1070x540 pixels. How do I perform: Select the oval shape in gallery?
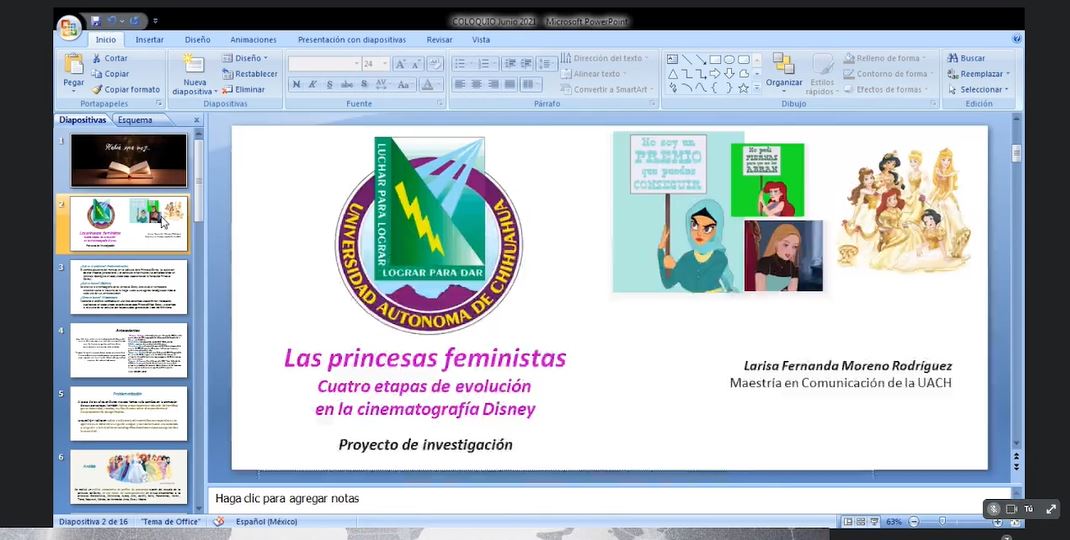coord(729,59)
